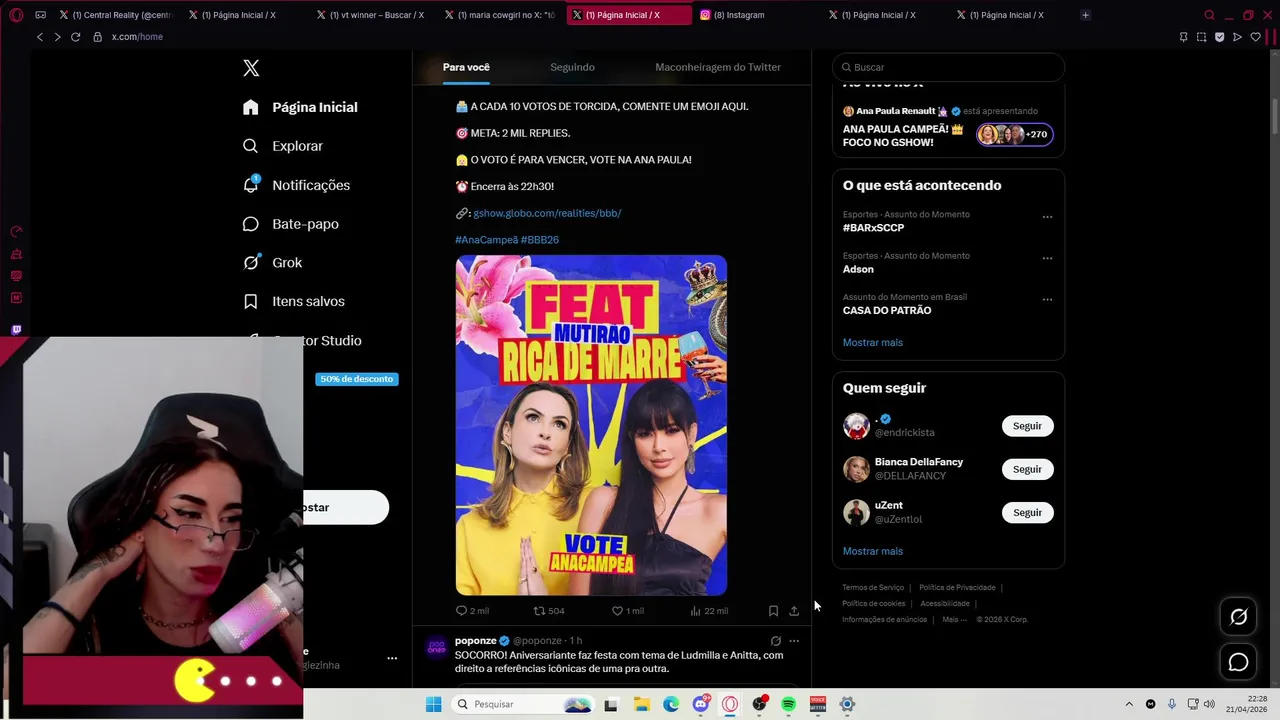This screenshot has height=720, width=1280.
Task: Expand the footer Mais options
Action: tap(954, 620)
